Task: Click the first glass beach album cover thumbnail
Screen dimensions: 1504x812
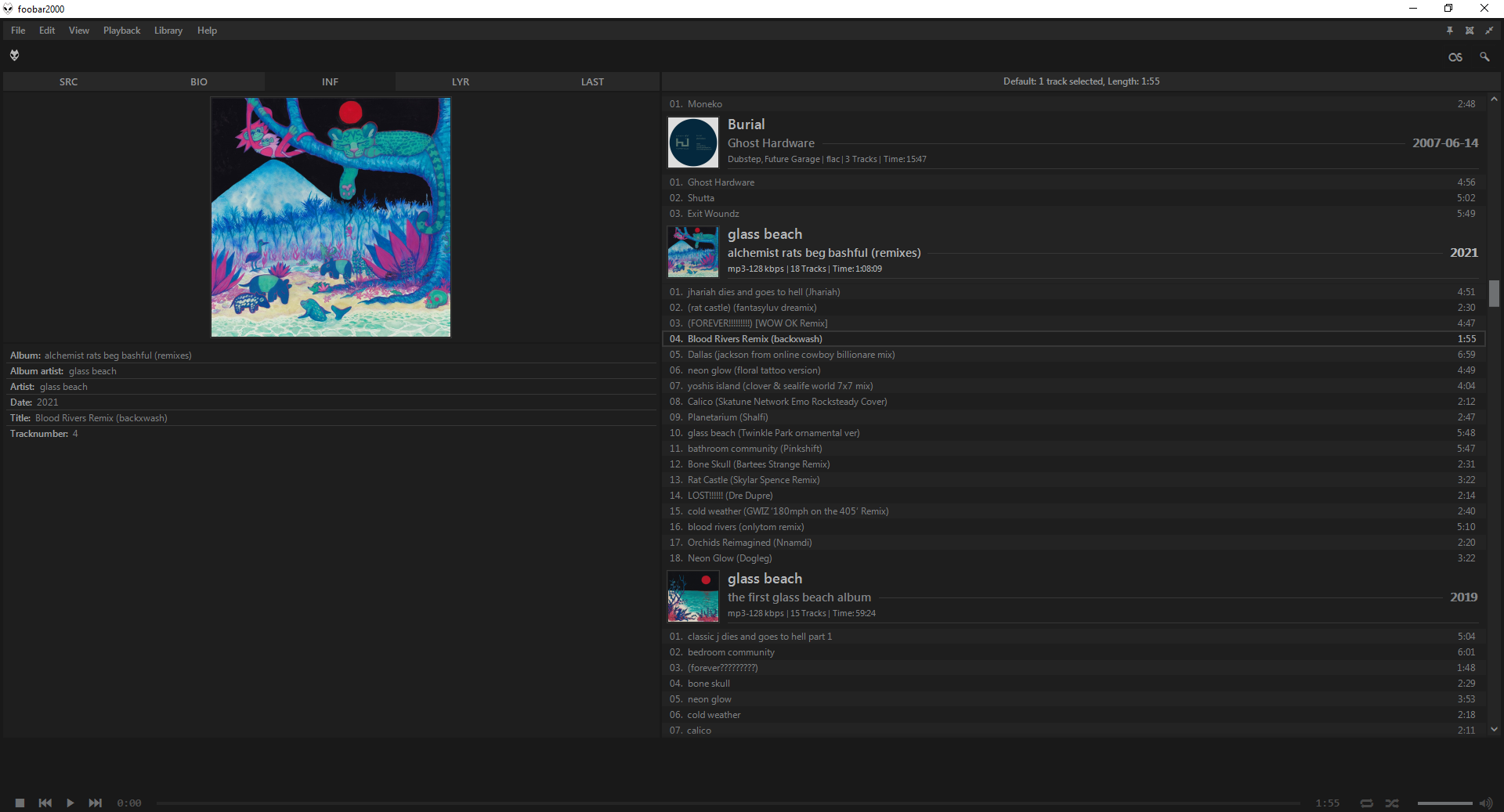Action: point(693,597)
